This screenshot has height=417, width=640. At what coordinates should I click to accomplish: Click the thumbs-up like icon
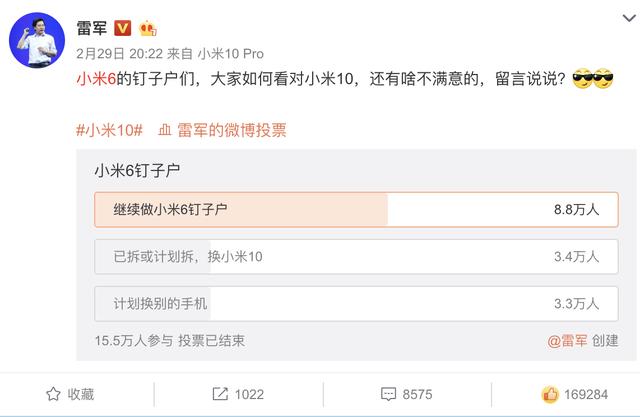[x=549, y=394]
